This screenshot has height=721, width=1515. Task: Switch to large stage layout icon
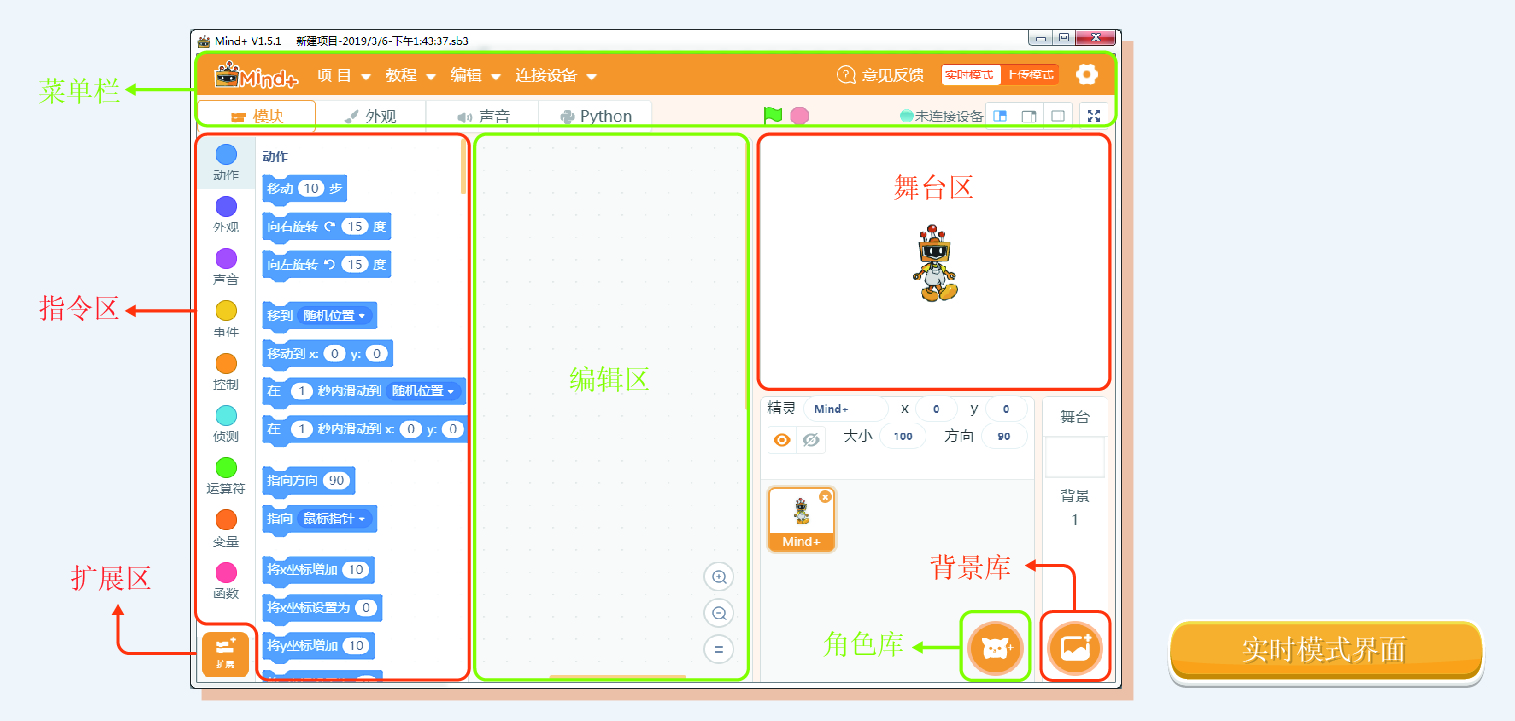click(1057, 116)
